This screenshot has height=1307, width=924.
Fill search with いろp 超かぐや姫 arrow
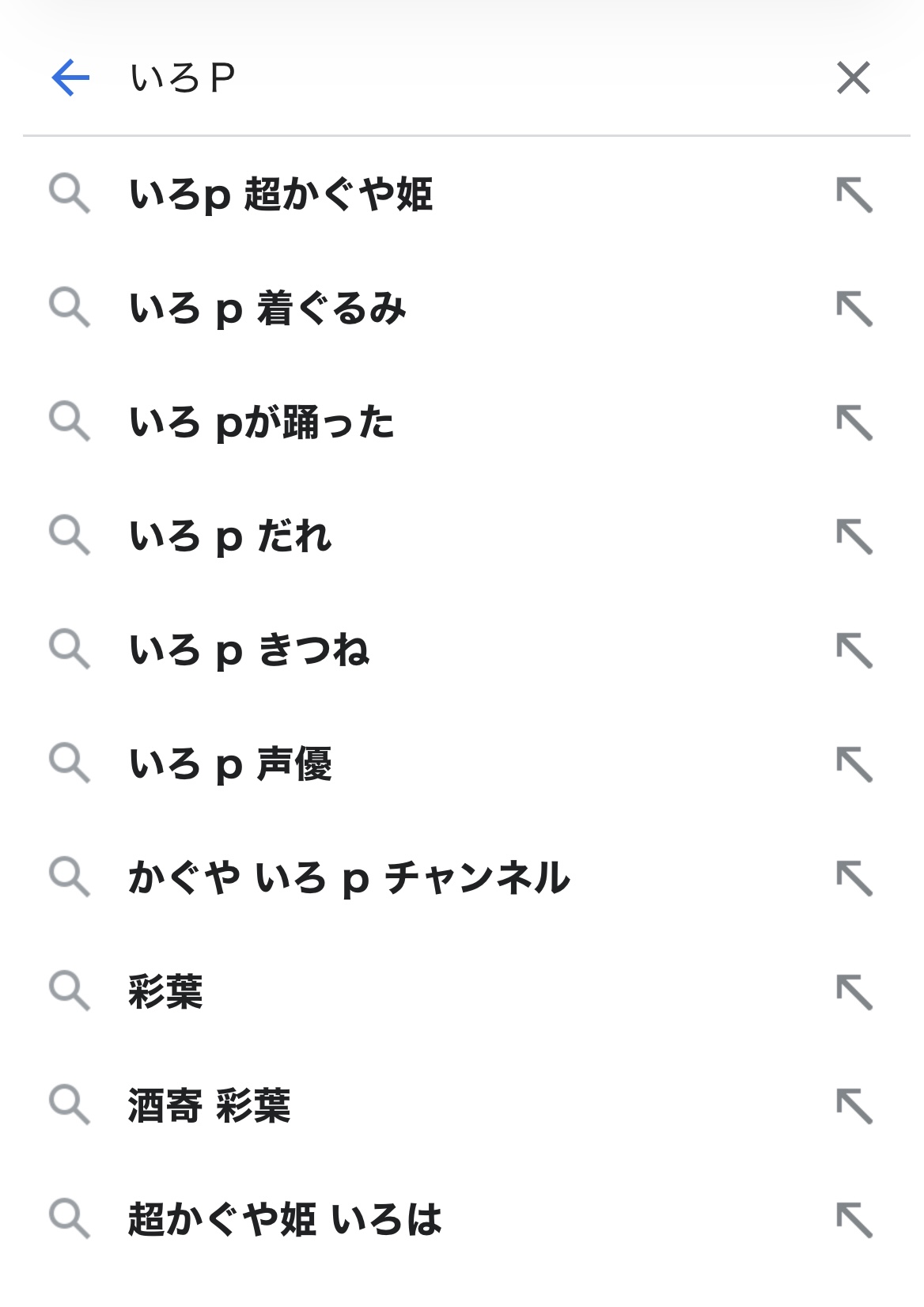[854, 195]
